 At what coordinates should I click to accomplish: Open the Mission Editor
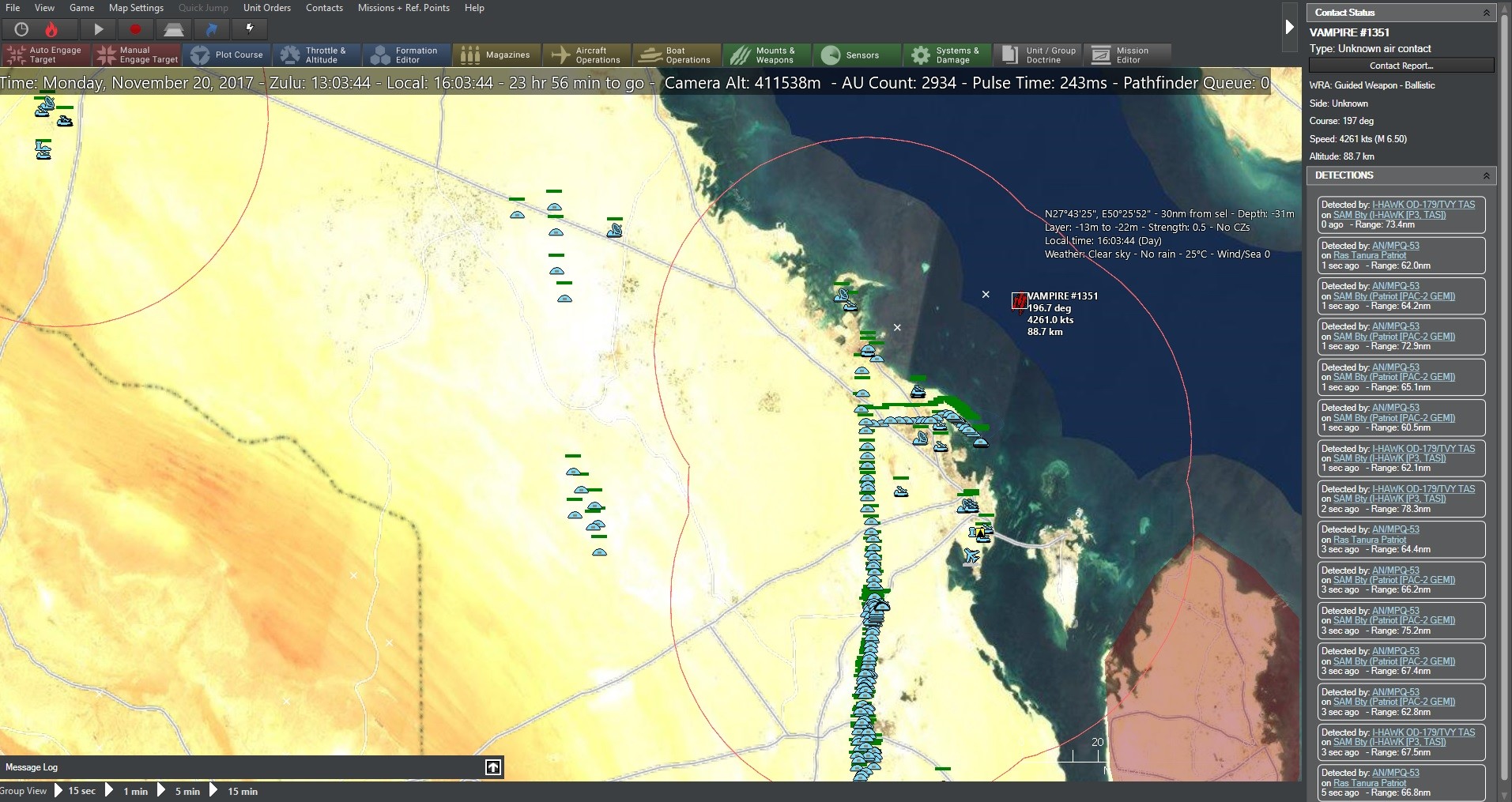[1126, 55]
